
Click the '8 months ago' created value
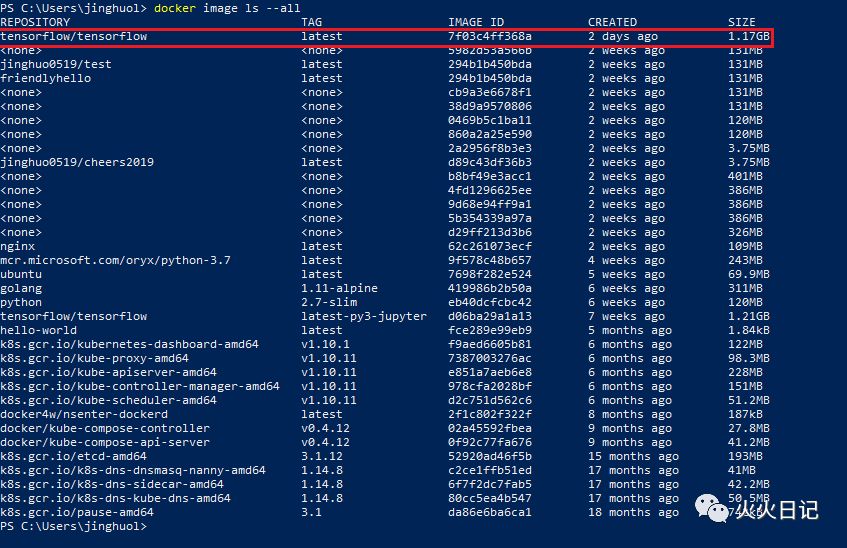tap(630, 415)
